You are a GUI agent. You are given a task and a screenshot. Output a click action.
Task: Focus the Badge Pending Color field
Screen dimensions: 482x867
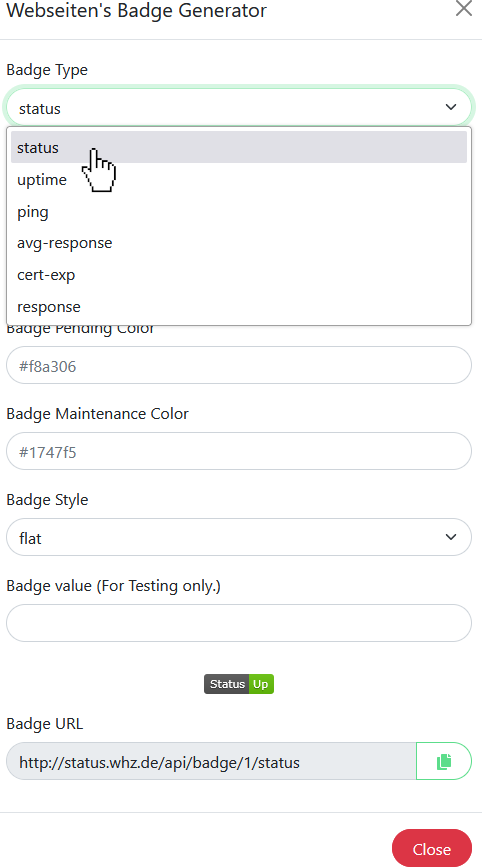239,365
